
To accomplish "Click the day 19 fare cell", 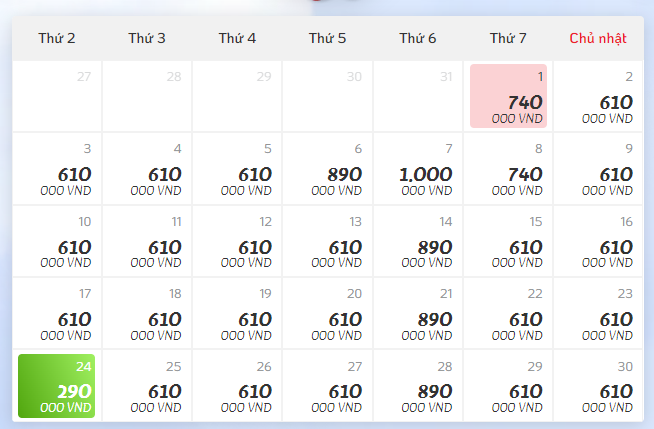I will tap(238, 313).
